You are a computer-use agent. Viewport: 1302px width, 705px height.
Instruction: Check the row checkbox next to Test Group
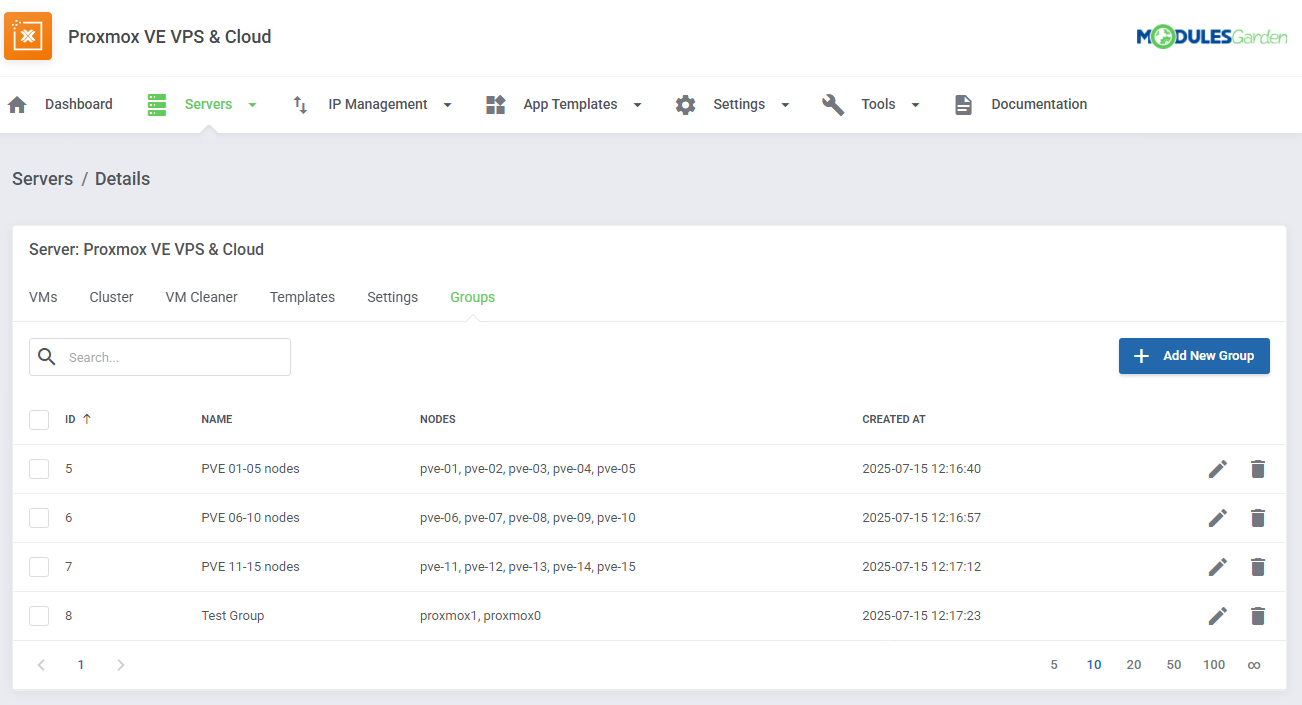tap(39, 616)
